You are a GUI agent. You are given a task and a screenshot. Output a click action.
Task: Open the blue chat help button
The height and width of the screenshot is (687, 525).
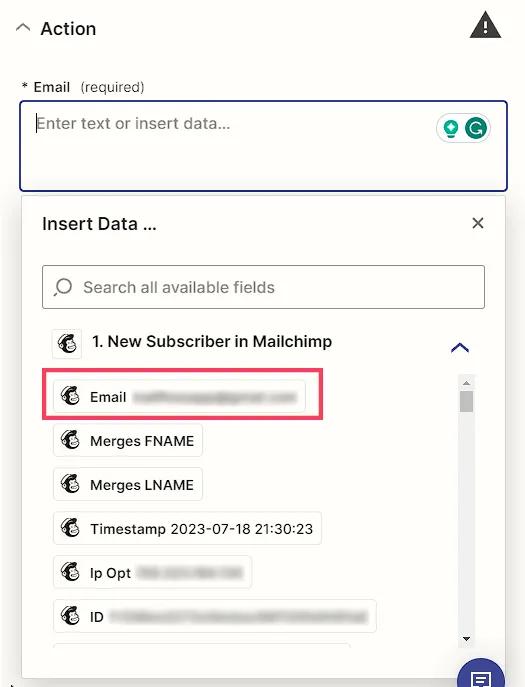(x=481, y=675)
